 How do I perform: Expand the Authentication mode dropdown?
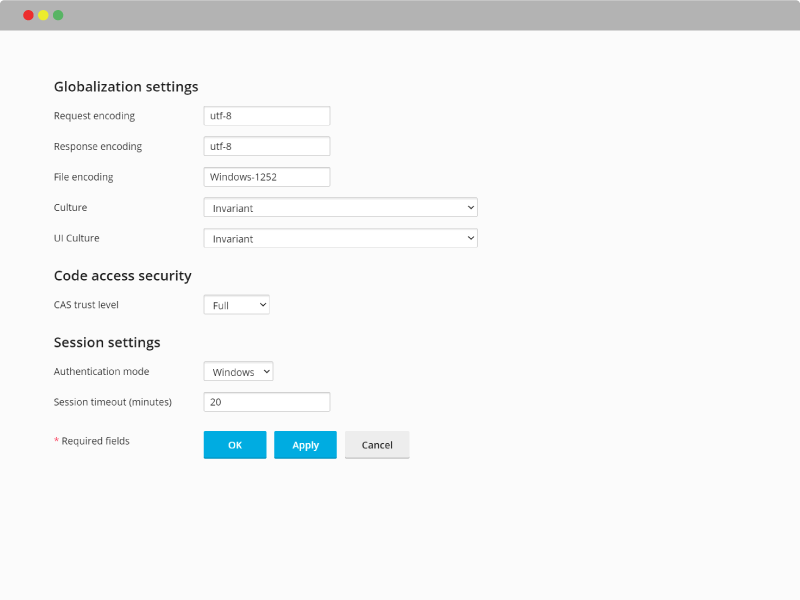(238, 371)
